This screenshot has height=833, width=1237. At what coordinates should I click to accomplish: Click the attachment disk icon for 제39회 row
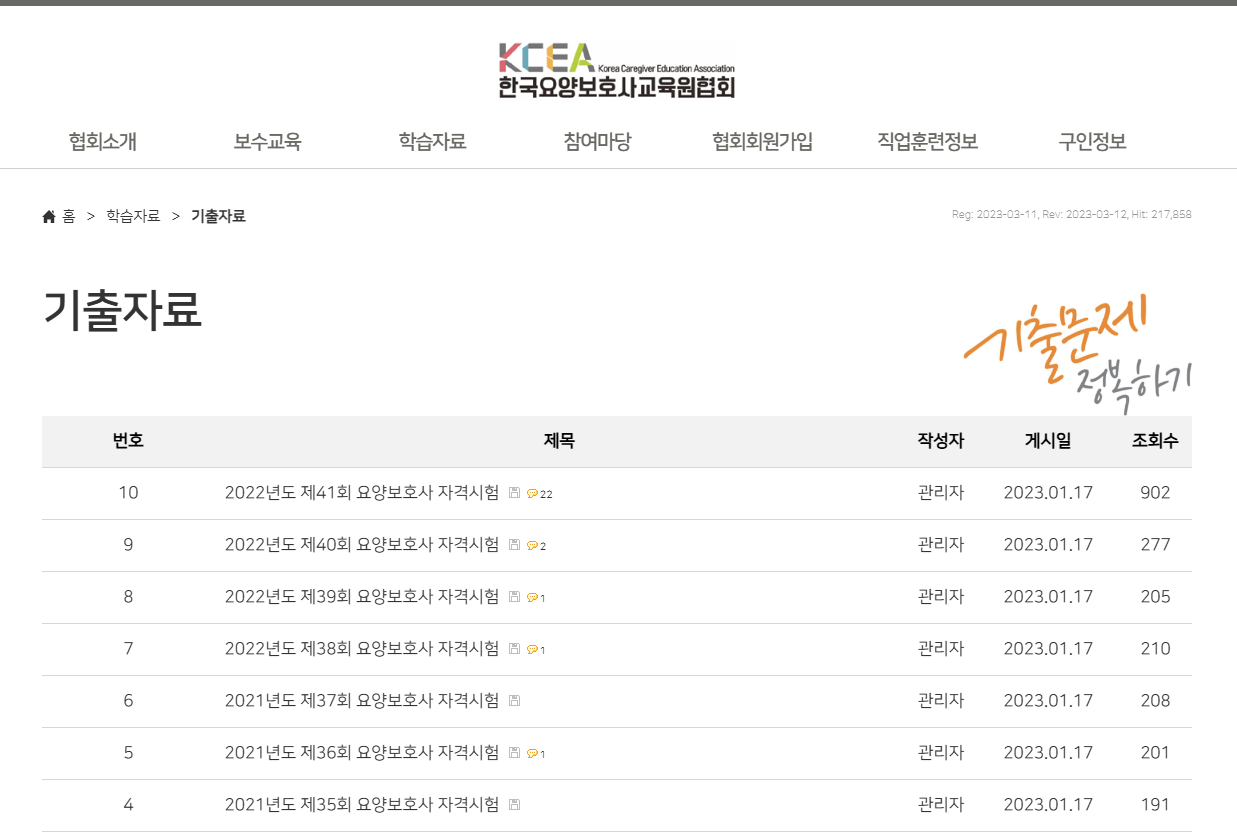point(514,597)
